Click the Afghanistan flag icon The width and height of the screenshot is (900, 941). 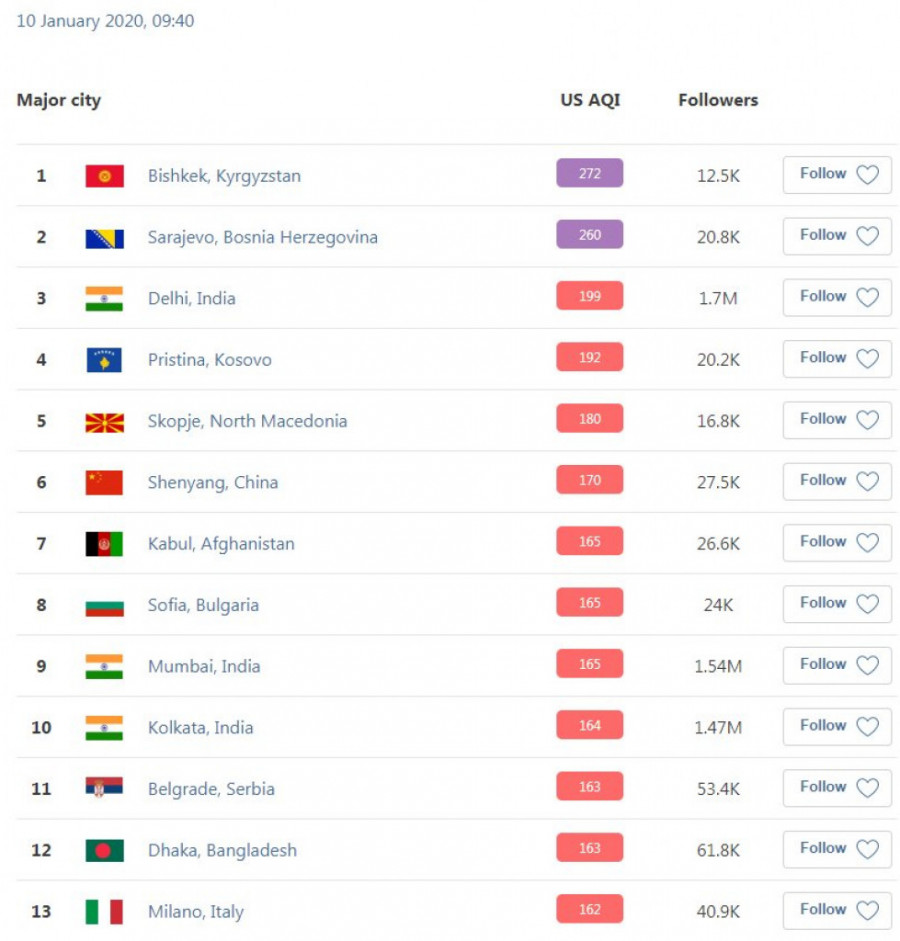104,544
